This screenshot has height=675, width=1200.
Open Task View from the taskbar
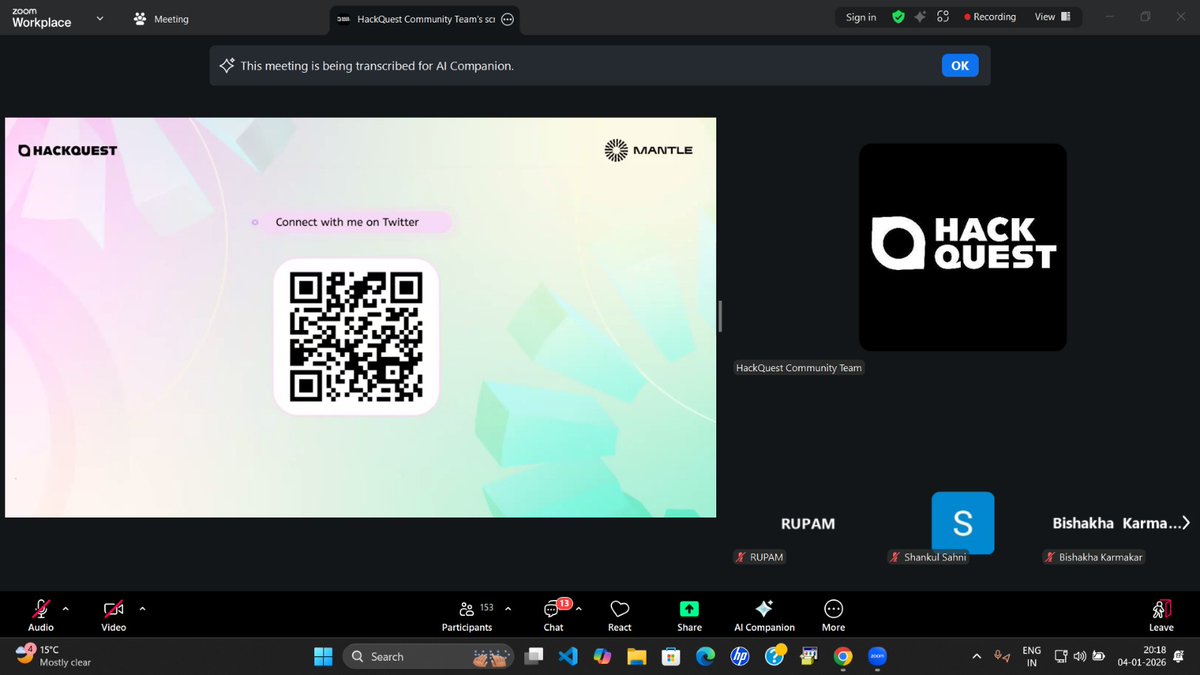point(535,656)
